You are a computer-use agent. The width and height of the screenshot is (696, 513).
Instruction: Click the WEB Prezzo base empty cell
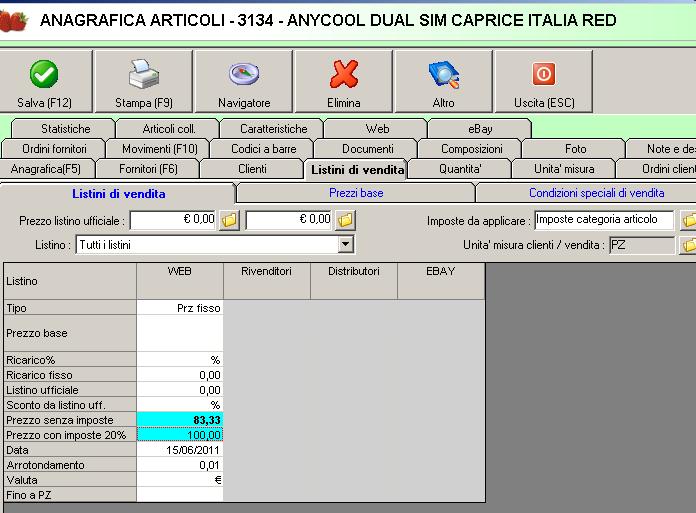pos(180,333)
